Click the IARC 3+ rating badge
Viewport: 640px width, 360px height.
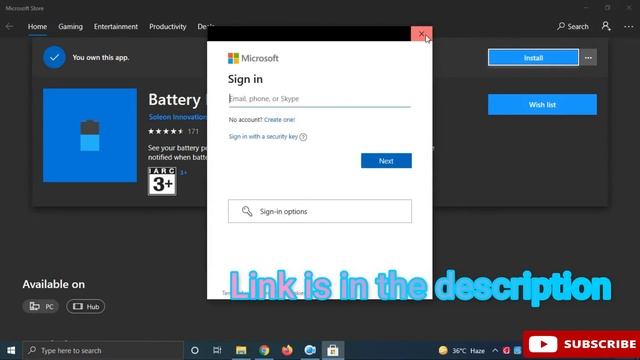pos(162,181)
